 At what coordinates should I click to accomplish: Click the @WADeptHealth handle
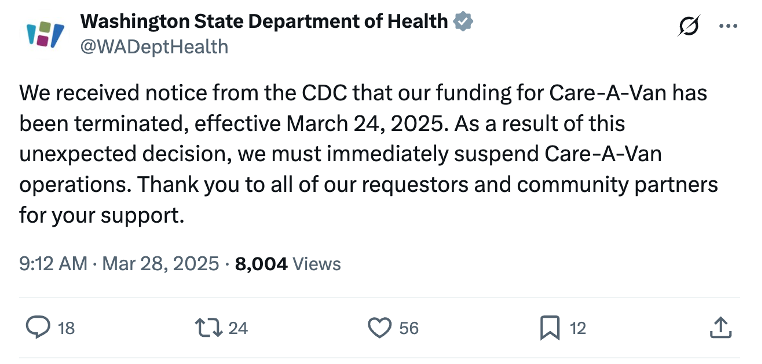coord(154,47)
